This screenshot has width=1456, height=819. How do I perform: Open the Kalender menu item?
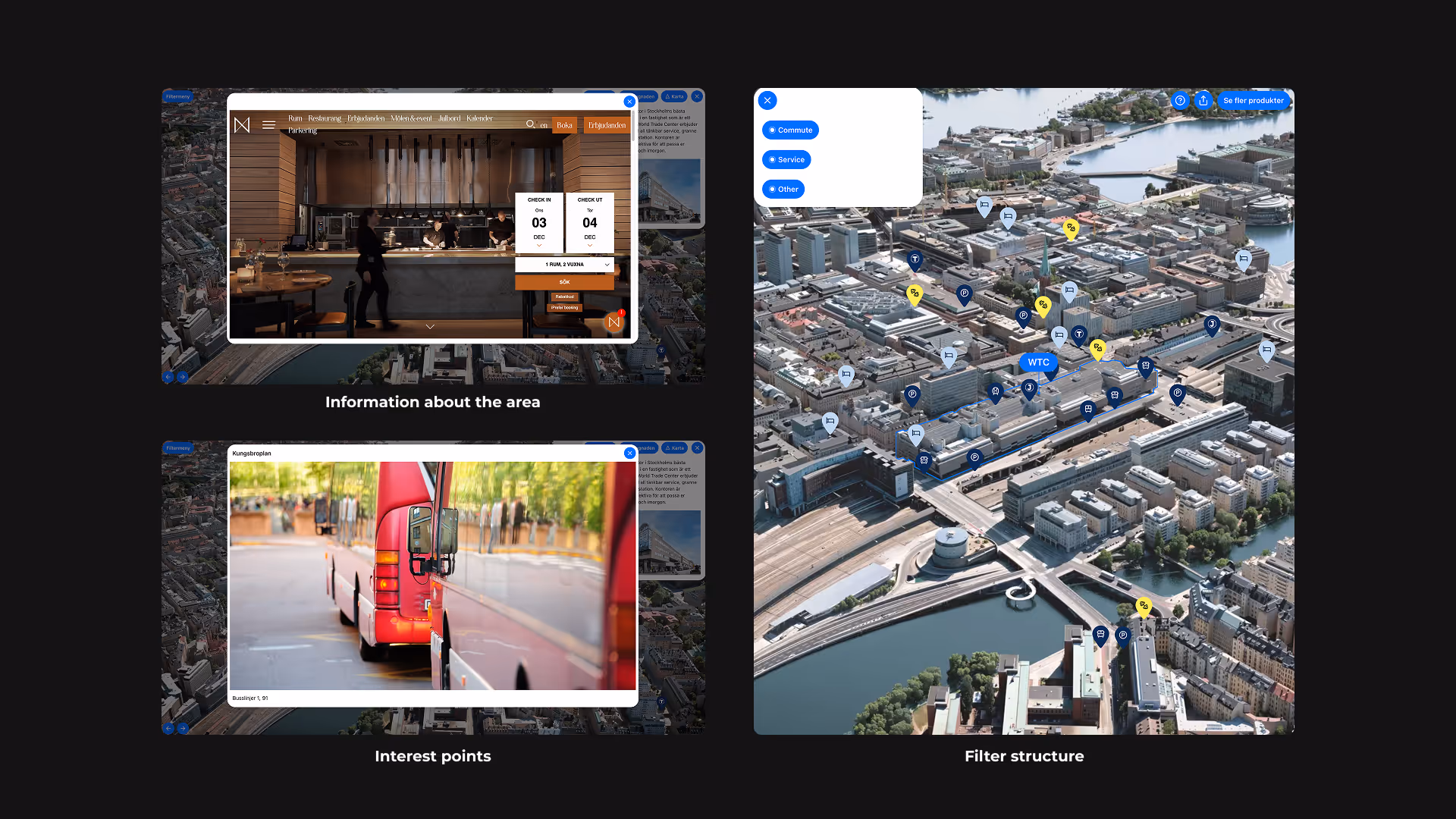click(x=479, y=118)
